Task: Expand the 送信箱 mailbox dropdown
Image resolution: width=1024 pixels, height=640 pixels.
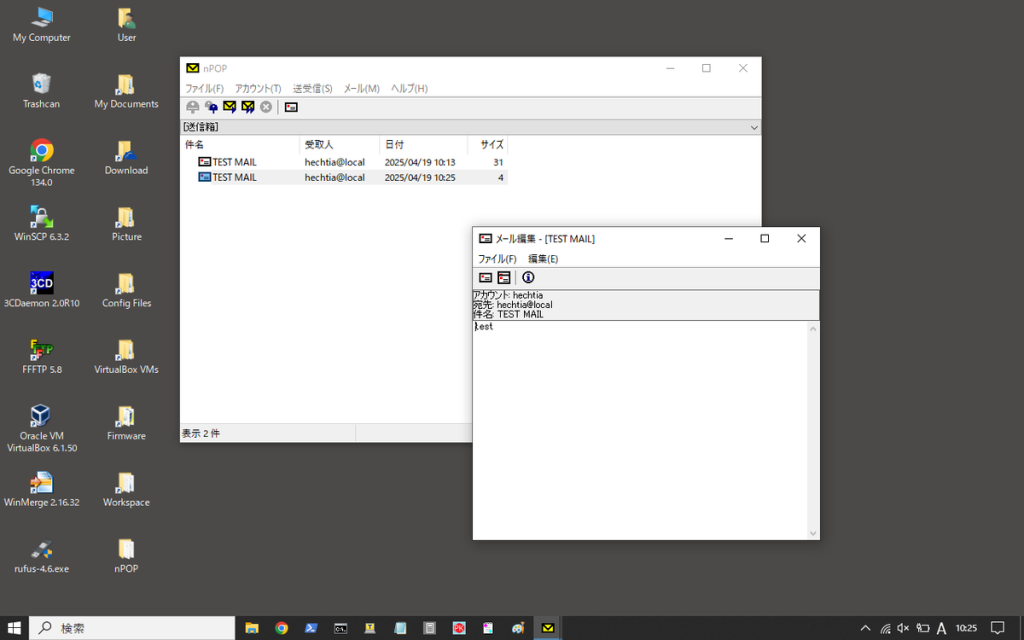Action: [753, 128]
